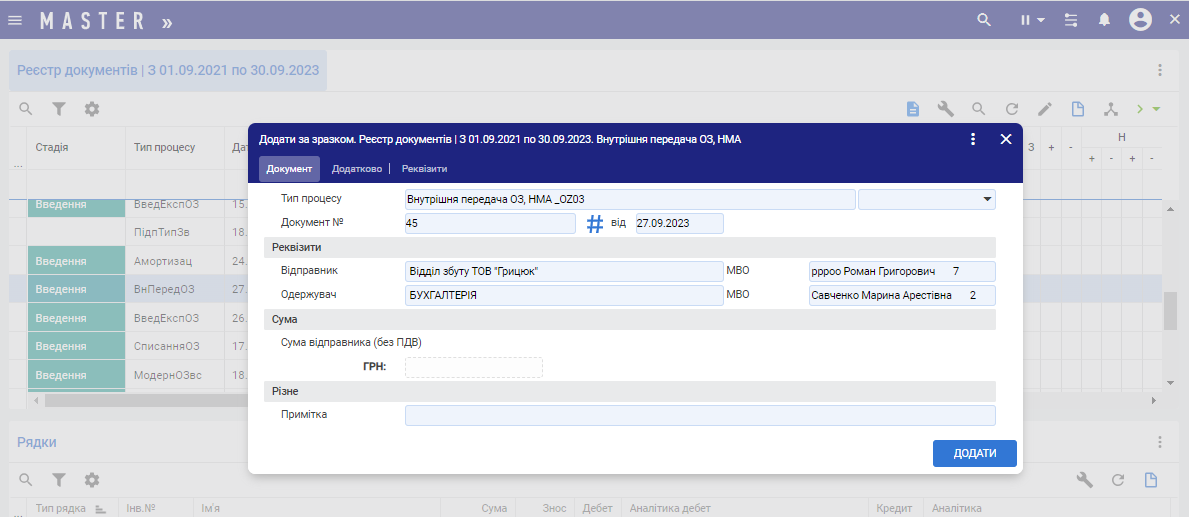Click the document date field 27.09.2023
This screenshot has width=1189, height=517.
[x=678, y=224]
